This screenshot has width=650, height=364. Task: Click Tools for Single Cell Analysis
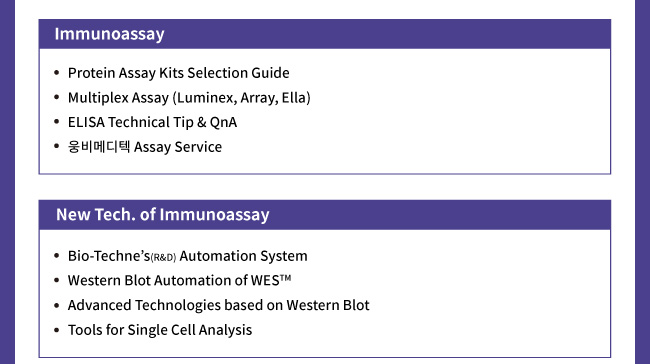pyautogui.click(x=160, y=330)
